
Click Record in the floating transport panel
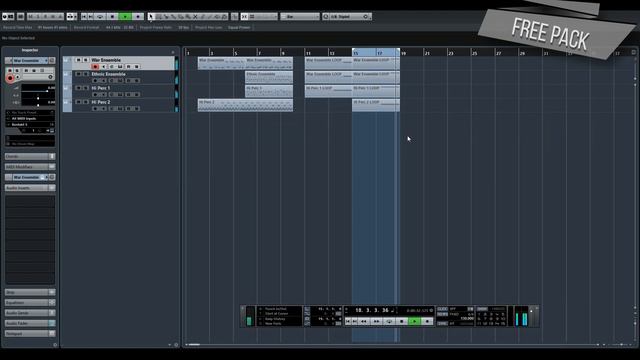[x=427, y=321]
